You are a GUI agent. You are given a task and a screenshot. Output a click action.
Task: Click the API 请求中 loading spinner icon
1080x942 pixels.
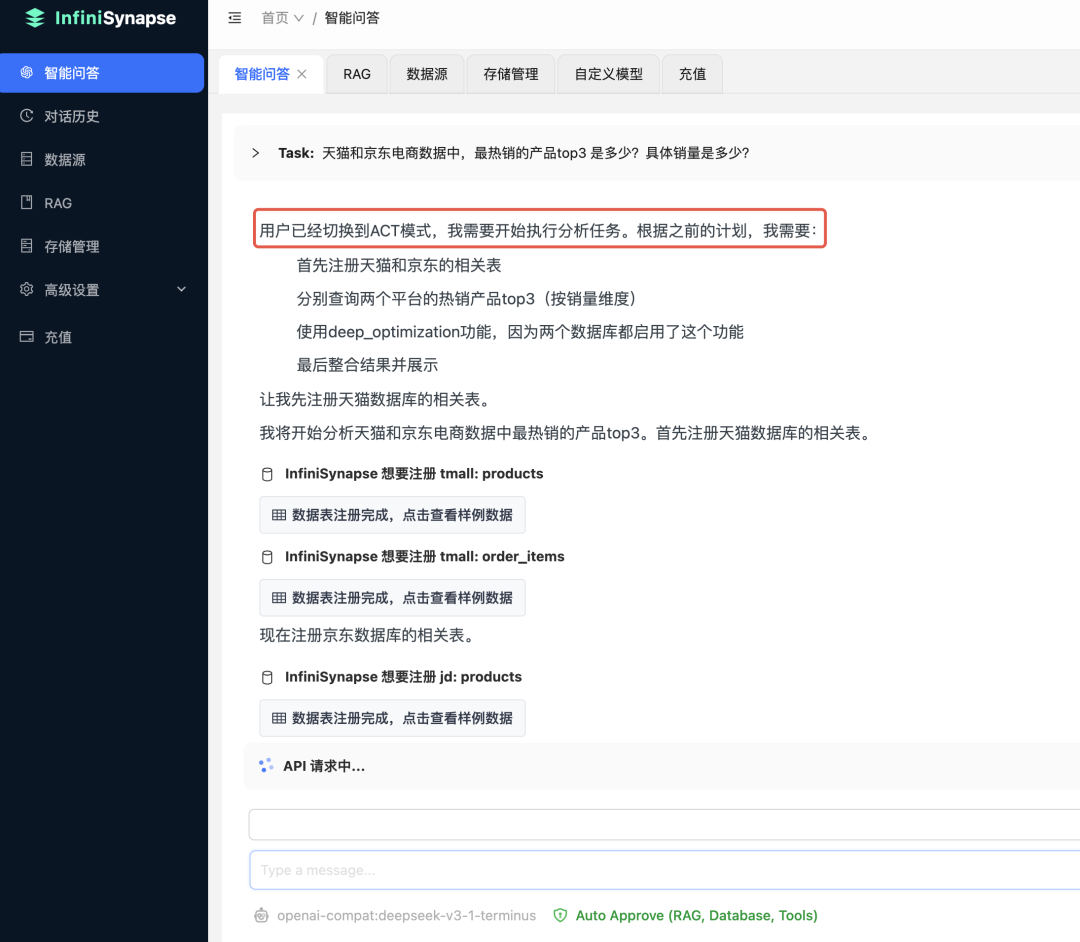click(x=266, y=766)
